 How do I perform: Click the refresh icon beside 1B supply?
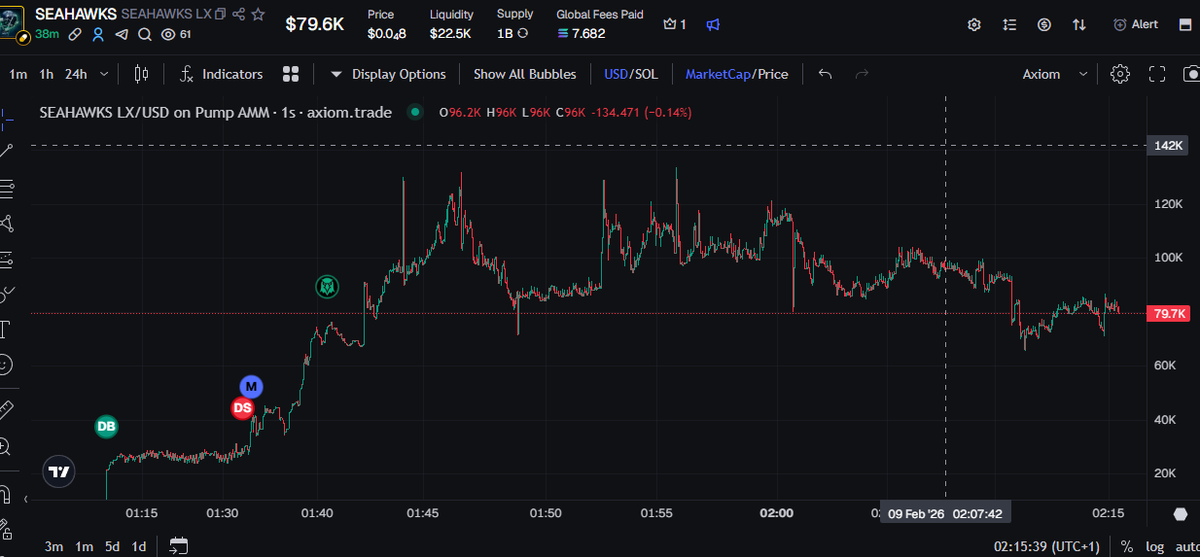pos(522,33)
